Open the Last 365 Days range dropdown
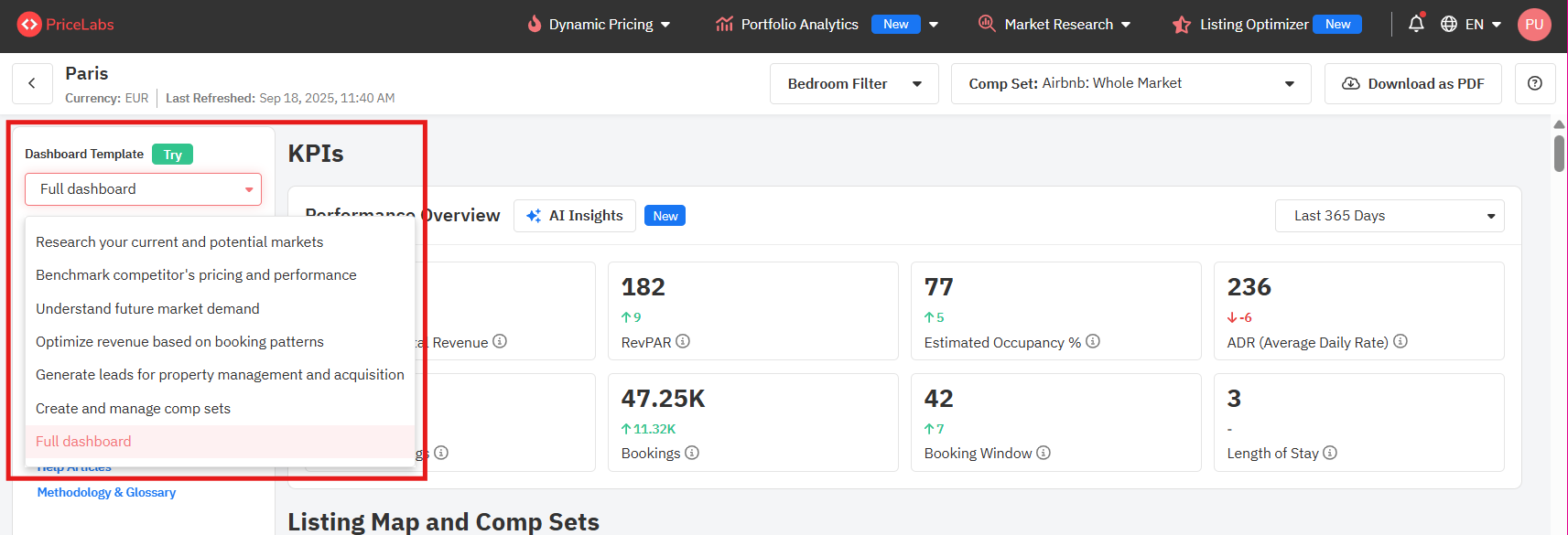Viewport: 1568px width, 535px height. tap(1389, 216)
